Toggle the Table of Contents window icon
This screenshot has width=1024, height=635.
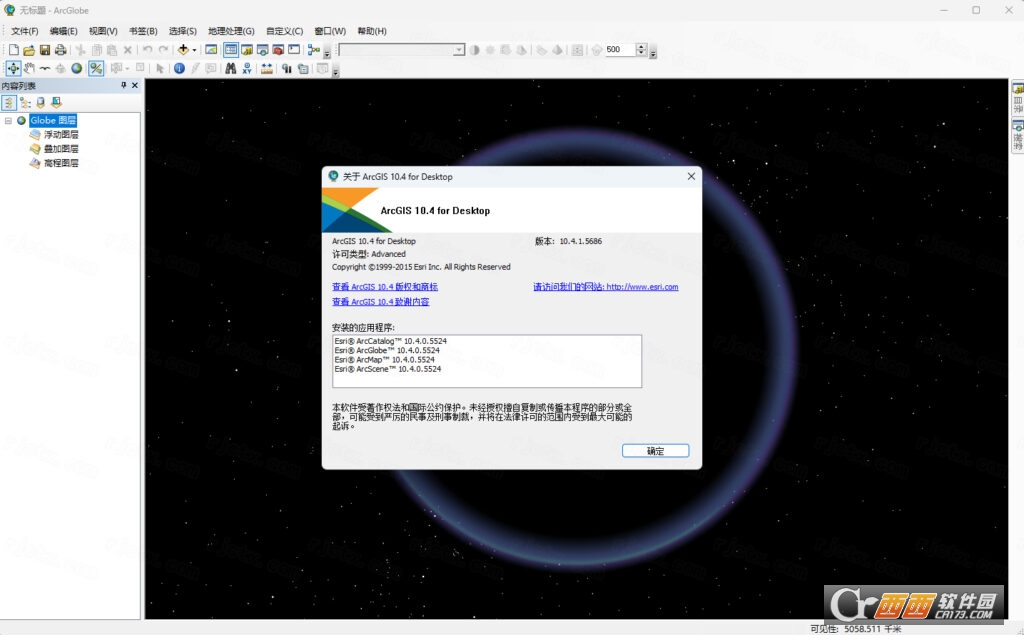(x=231, y=50)
